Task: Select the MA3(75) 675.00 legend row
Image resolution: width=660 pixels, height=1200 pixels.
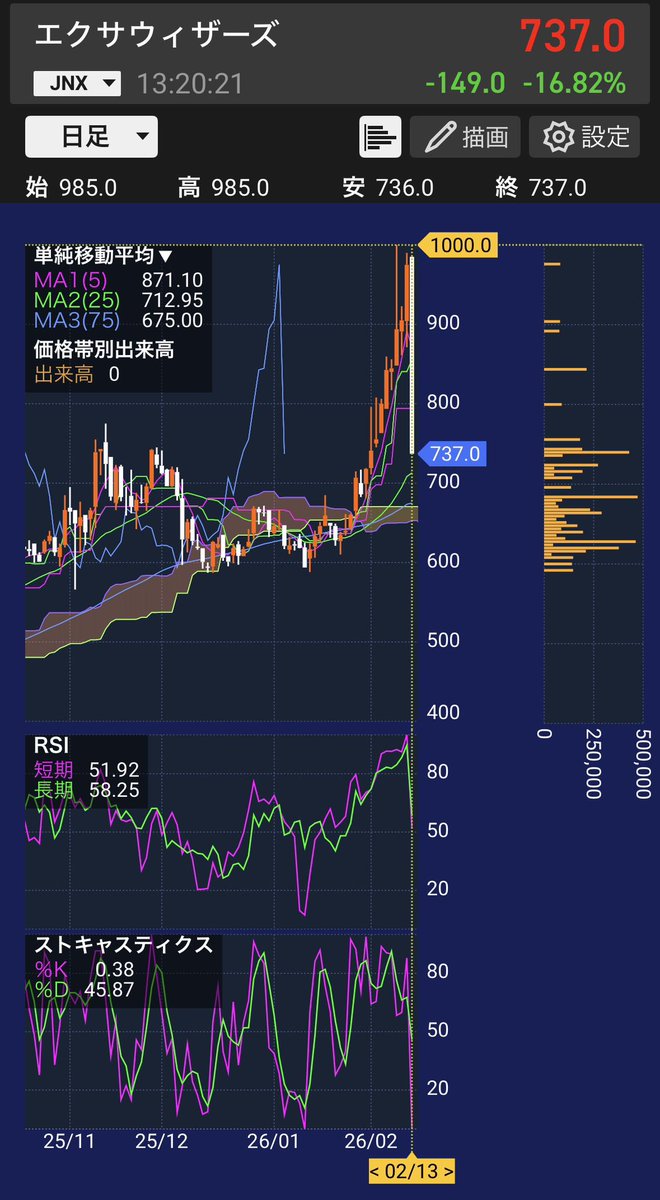Action: pyautogui.click(x=118, y=321)
